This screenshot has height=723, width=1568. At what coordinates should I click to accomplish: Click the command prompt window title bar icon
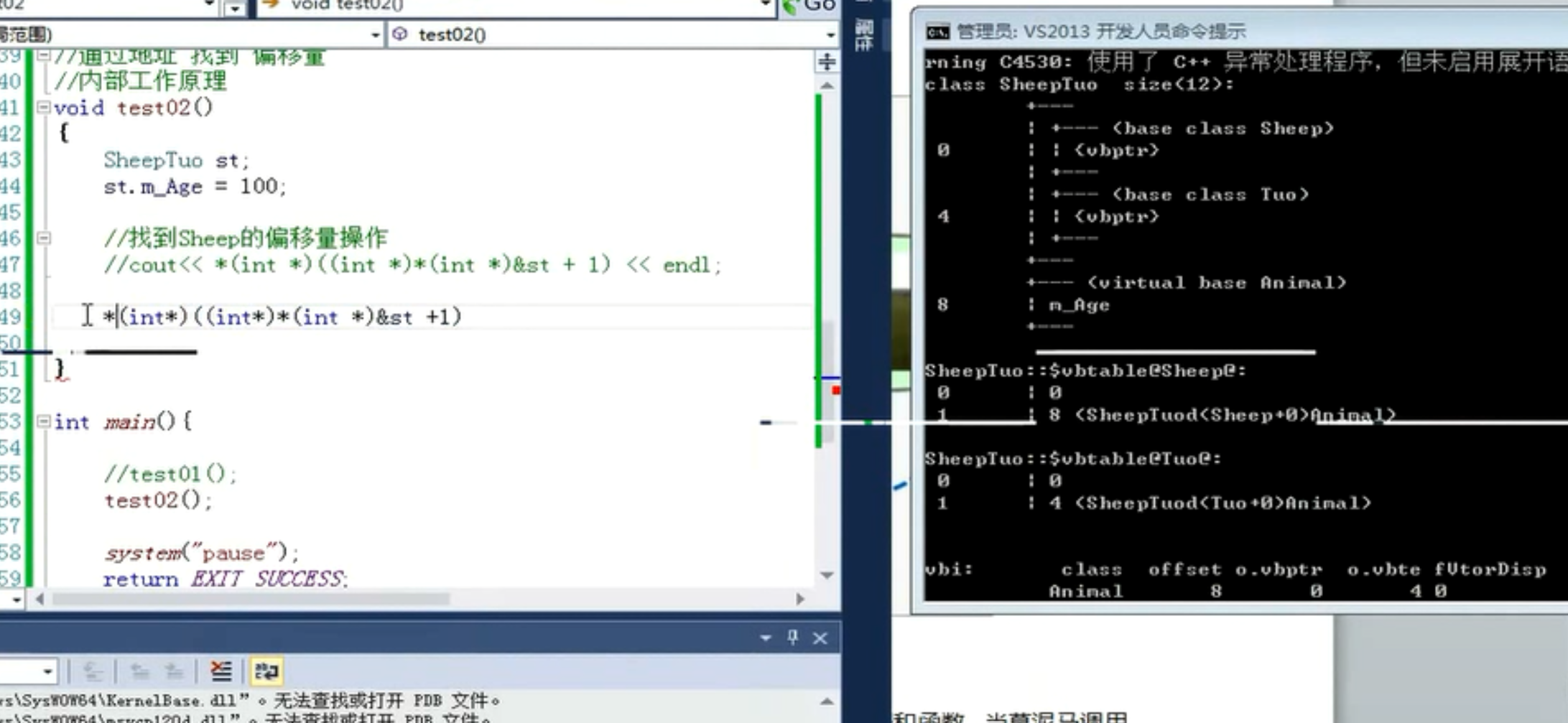coord(937,32)
